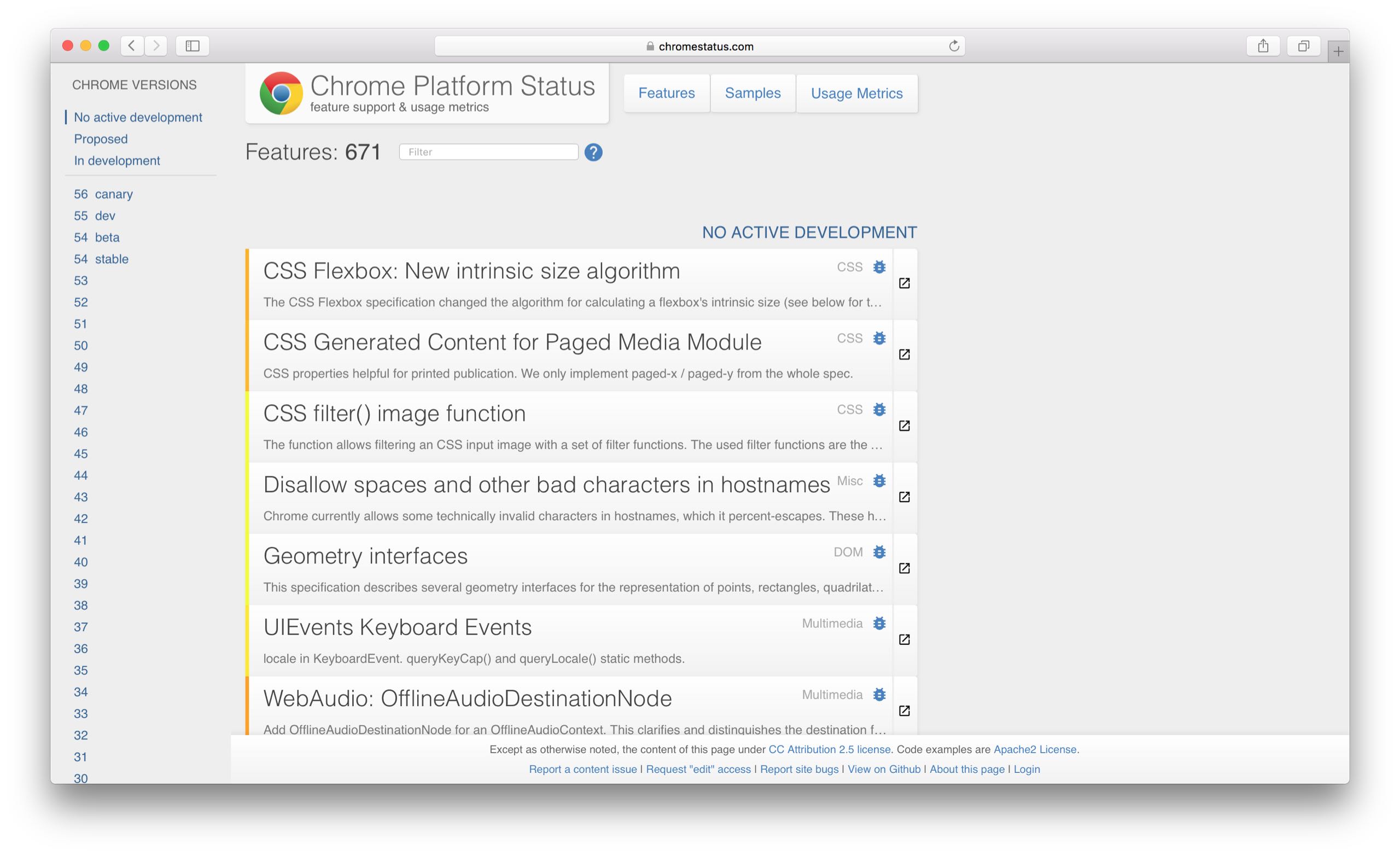Click bug icon for Disallow spaces in hostnames
The image size is (1400, 856).
(x=879, y=481)
